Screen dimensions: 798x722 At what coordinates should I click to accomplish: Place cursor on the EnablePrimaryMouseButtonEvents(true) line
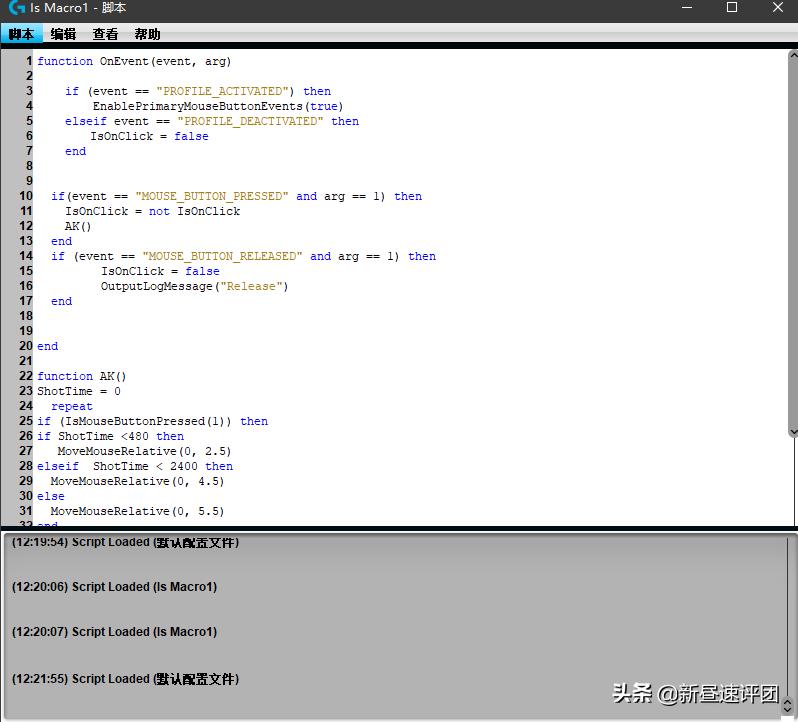[x=217, y=106]
